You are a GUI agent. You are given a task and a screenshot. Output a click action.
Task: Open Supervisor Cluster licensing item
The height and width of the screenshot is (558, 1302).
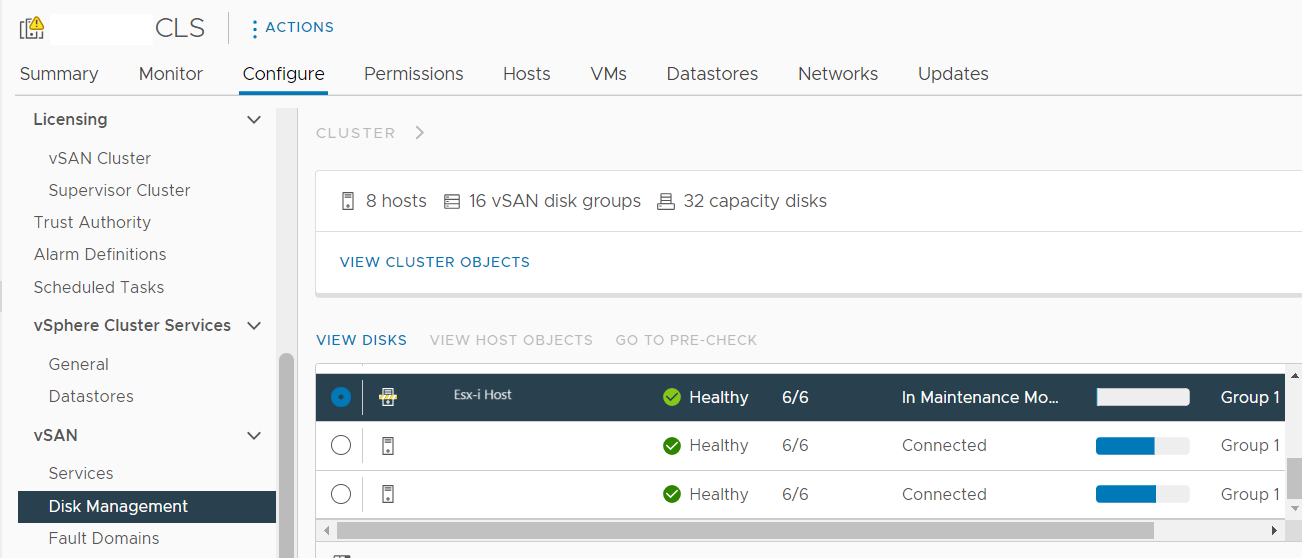coord(119,190)
